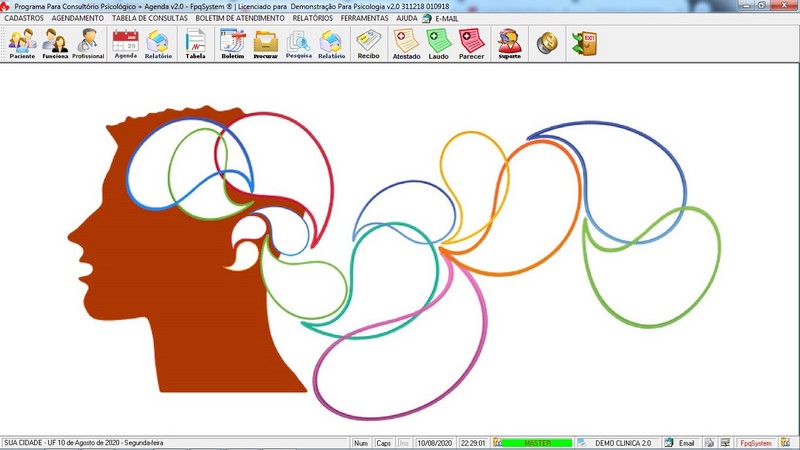
Task: Open the Agenda calendar icon
Action: (x=126, y=43)
